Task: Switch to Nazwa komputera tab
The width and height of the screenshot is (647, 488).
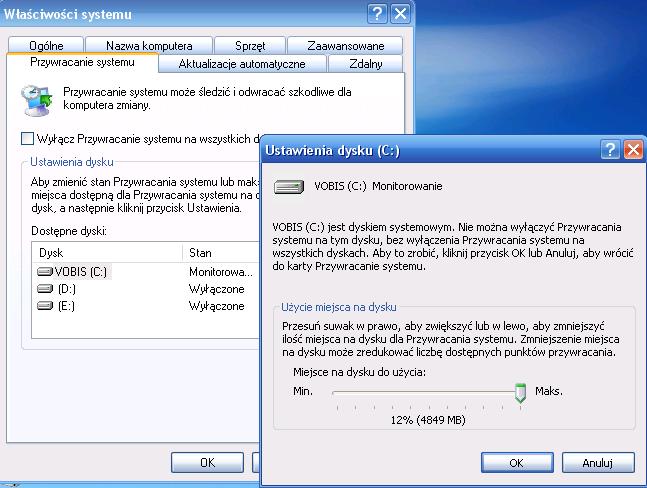Action: [x=149, y=45]
